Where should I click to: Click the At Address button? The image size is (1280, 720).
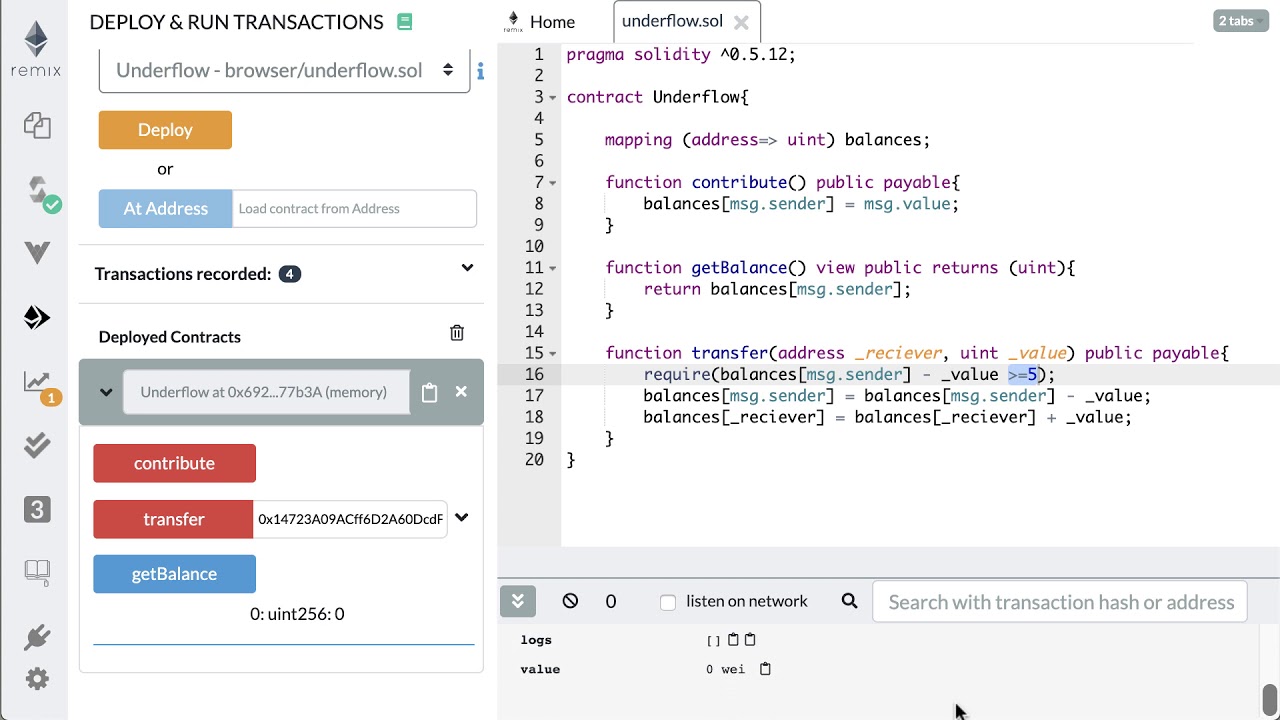tap(165, 208)
